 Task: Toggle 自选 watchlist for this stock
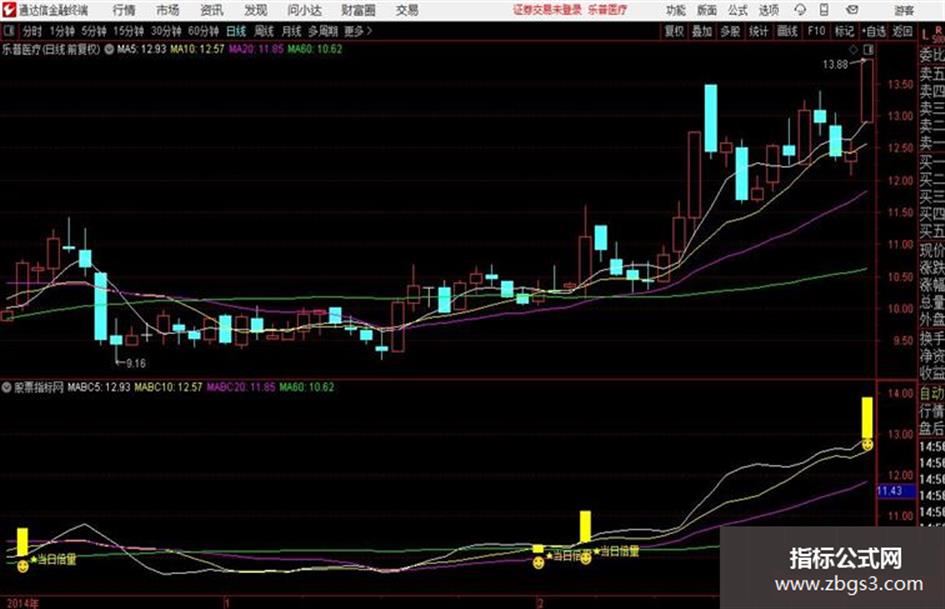874,31
